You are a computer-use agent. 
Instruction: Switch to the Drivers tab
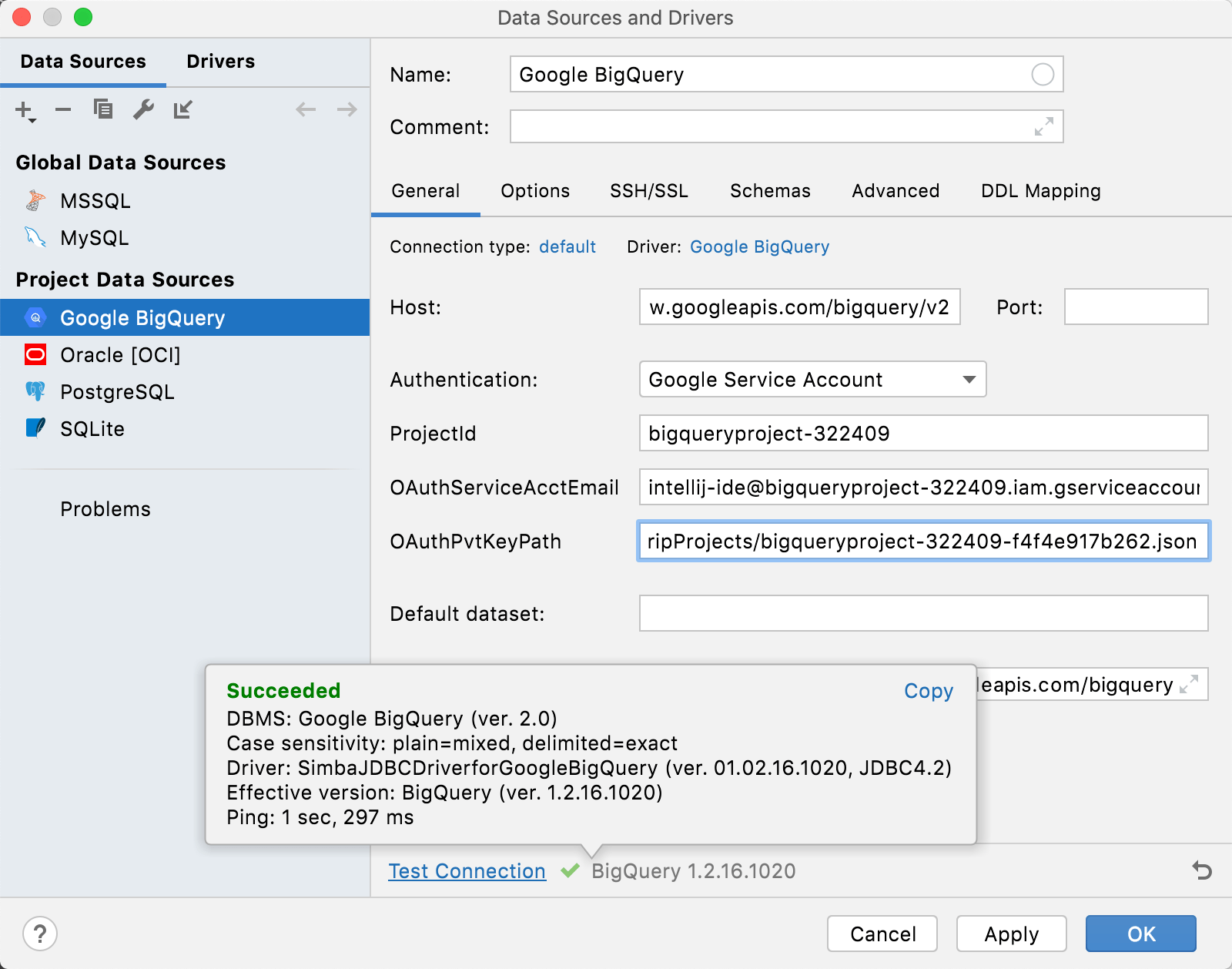point(220,62)
